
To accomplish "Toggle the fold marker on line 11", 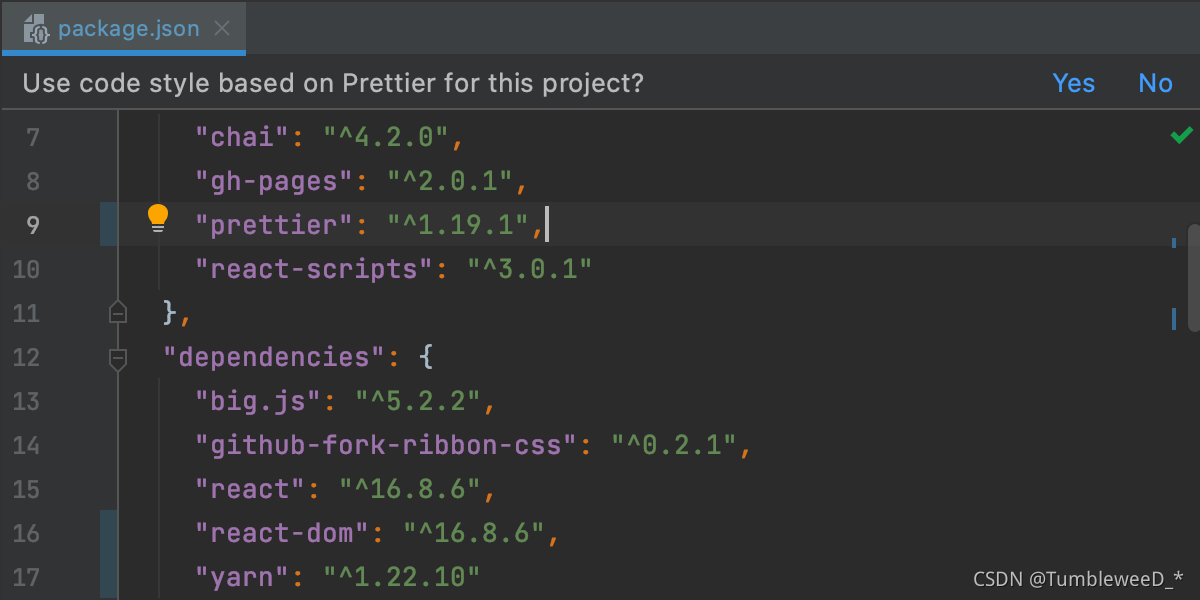I will pyautogui.click(x=118, y=313).
